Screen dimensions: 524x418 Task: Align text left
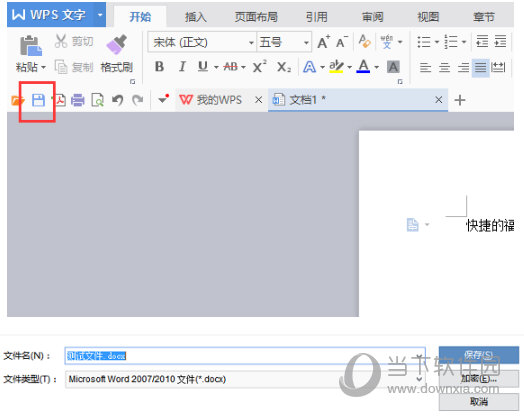click(425, 67)
